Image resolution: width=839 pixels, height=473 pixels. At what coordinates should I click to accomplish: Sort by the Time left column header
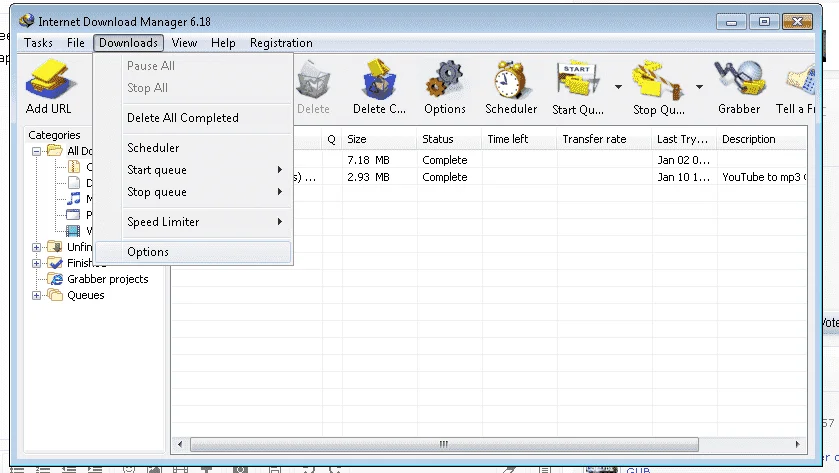(x=520, y=139)
